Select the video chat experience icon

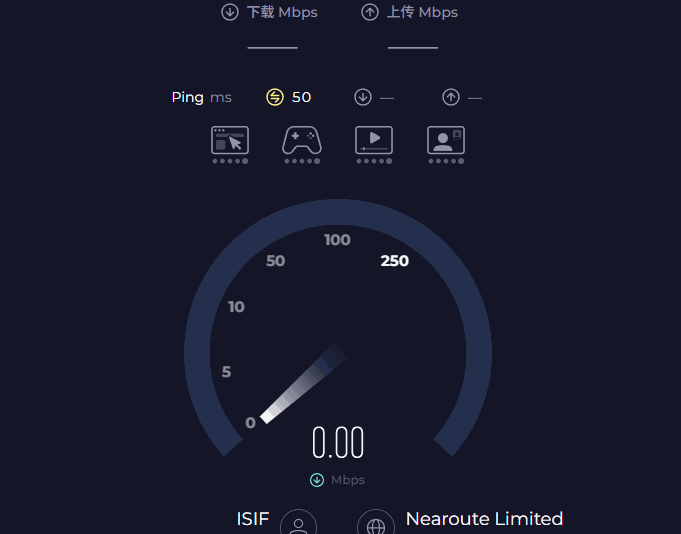446,140
